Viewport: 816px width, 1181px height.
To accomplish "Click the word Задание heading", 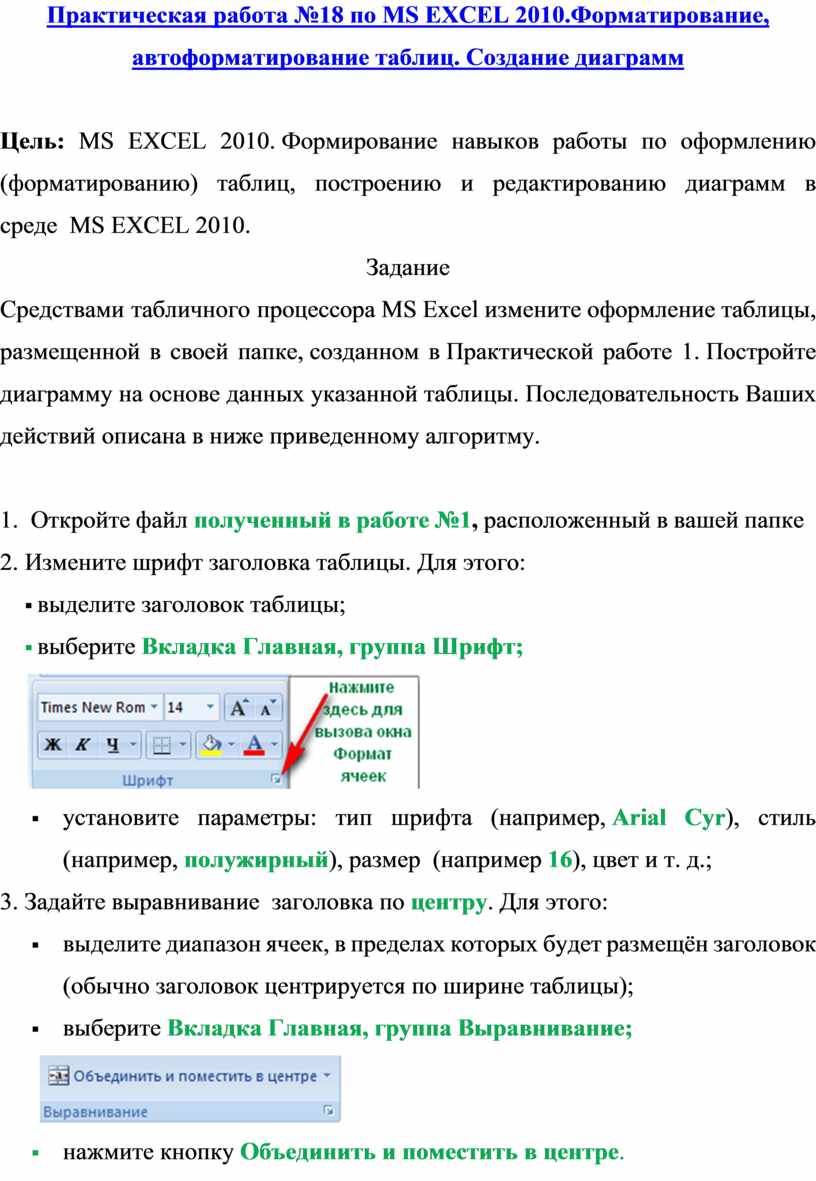I will (x=408, y=267).
